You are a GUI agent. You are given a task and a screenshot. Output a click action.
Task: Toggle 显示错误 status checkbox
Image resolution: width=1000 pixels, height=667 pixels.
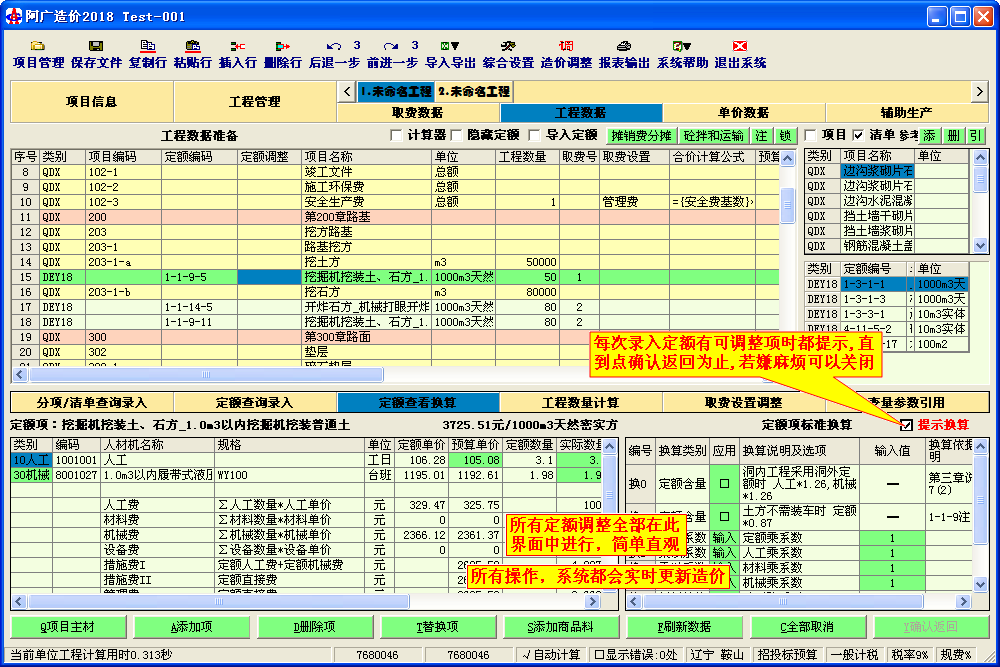click(x=599, y=655)
